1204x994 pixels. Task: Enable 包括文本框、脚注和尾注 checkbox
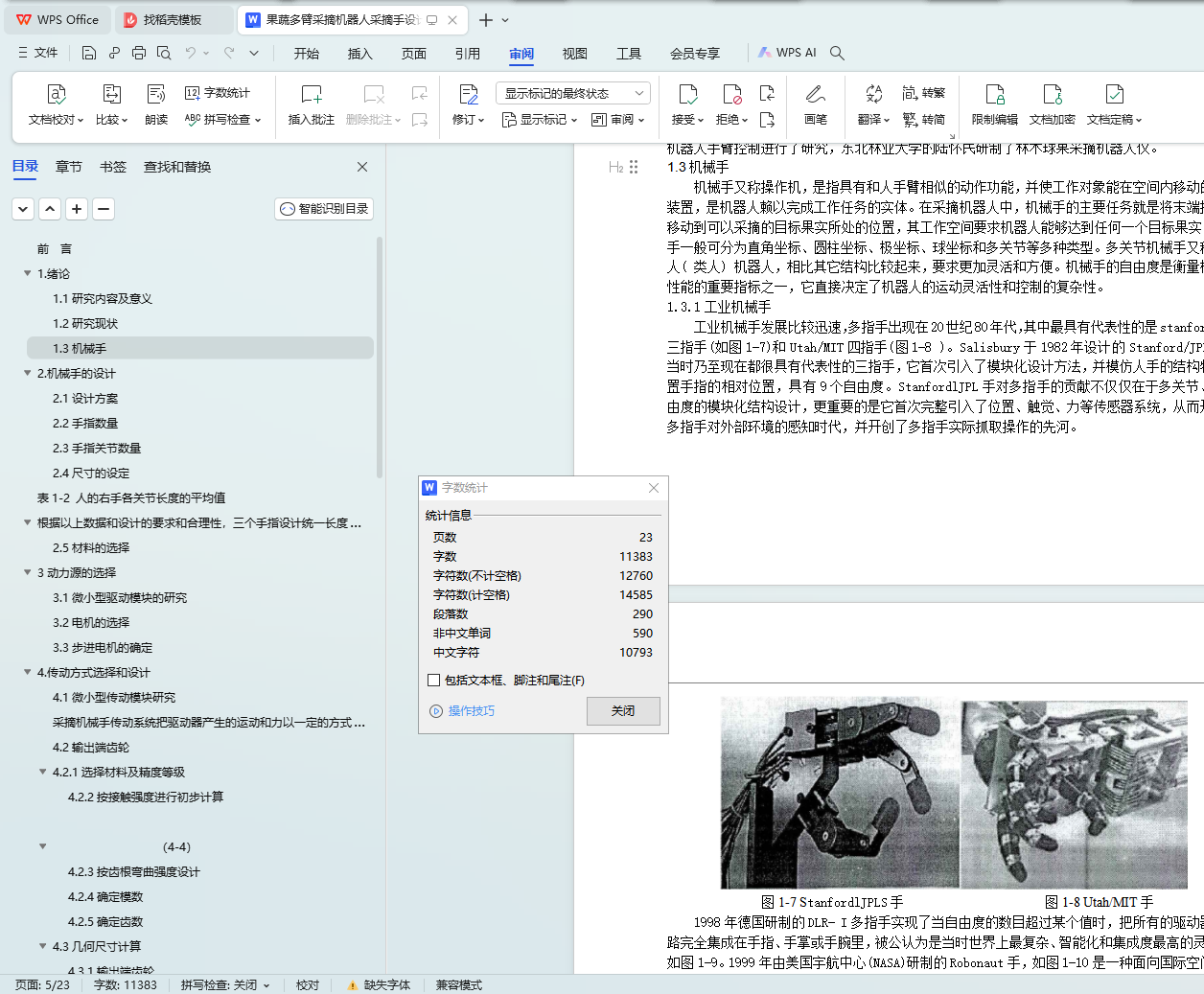pos(433,681)
